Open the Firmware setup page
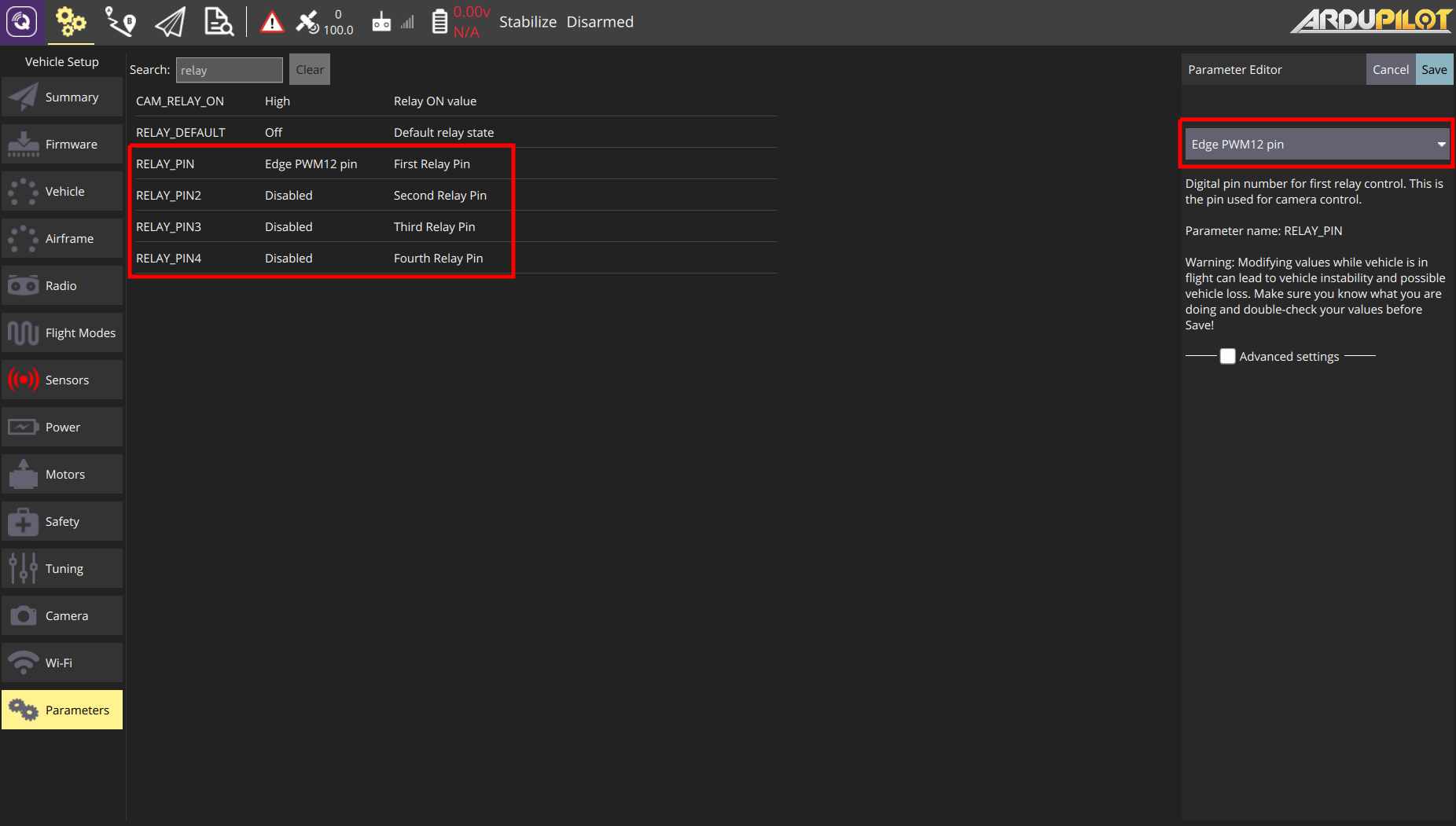 (x=62, y=145)
